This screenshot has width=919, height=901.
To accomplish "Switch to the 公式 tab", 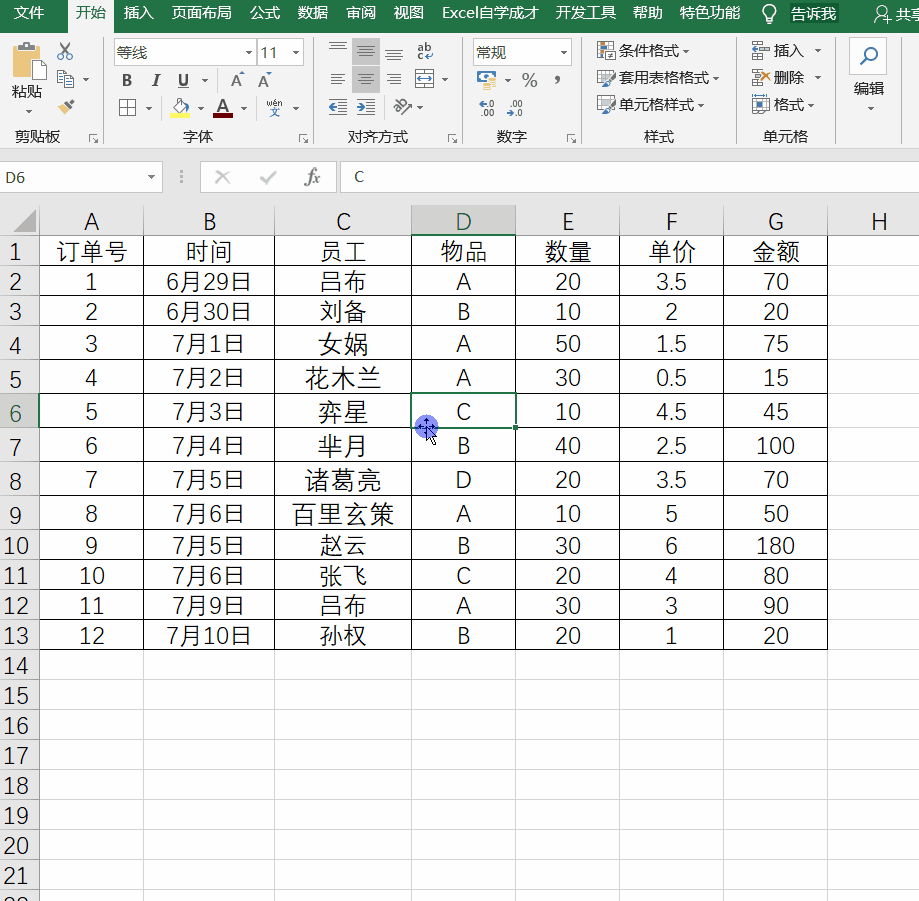I will (264, 13).
